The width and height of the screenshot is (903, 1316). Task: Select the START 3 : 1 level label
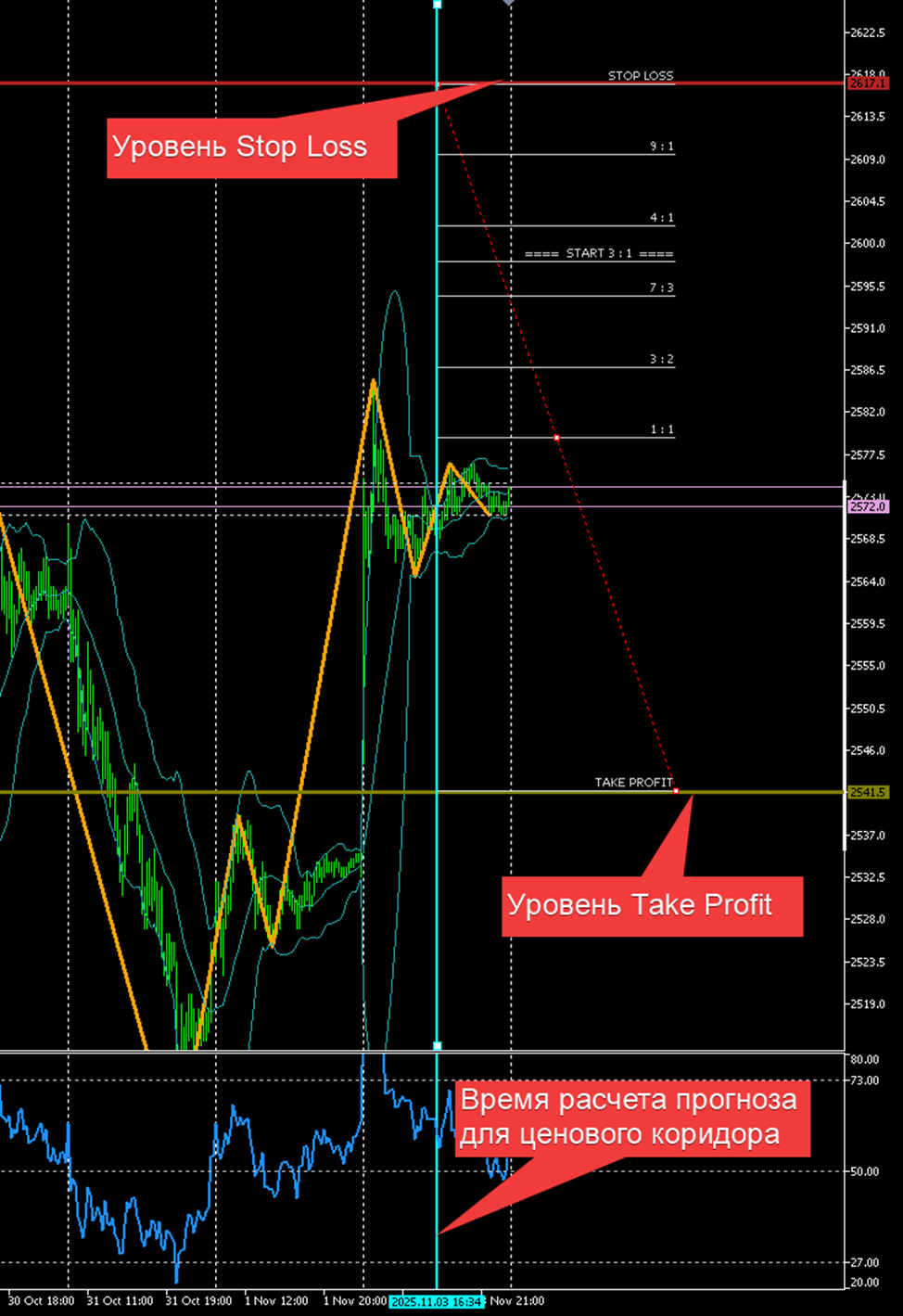(x=599, y=253)
